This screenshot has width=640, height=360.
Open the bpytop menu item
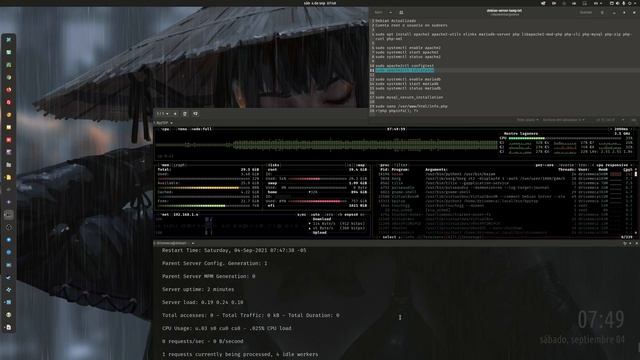(x=182, y=129)
